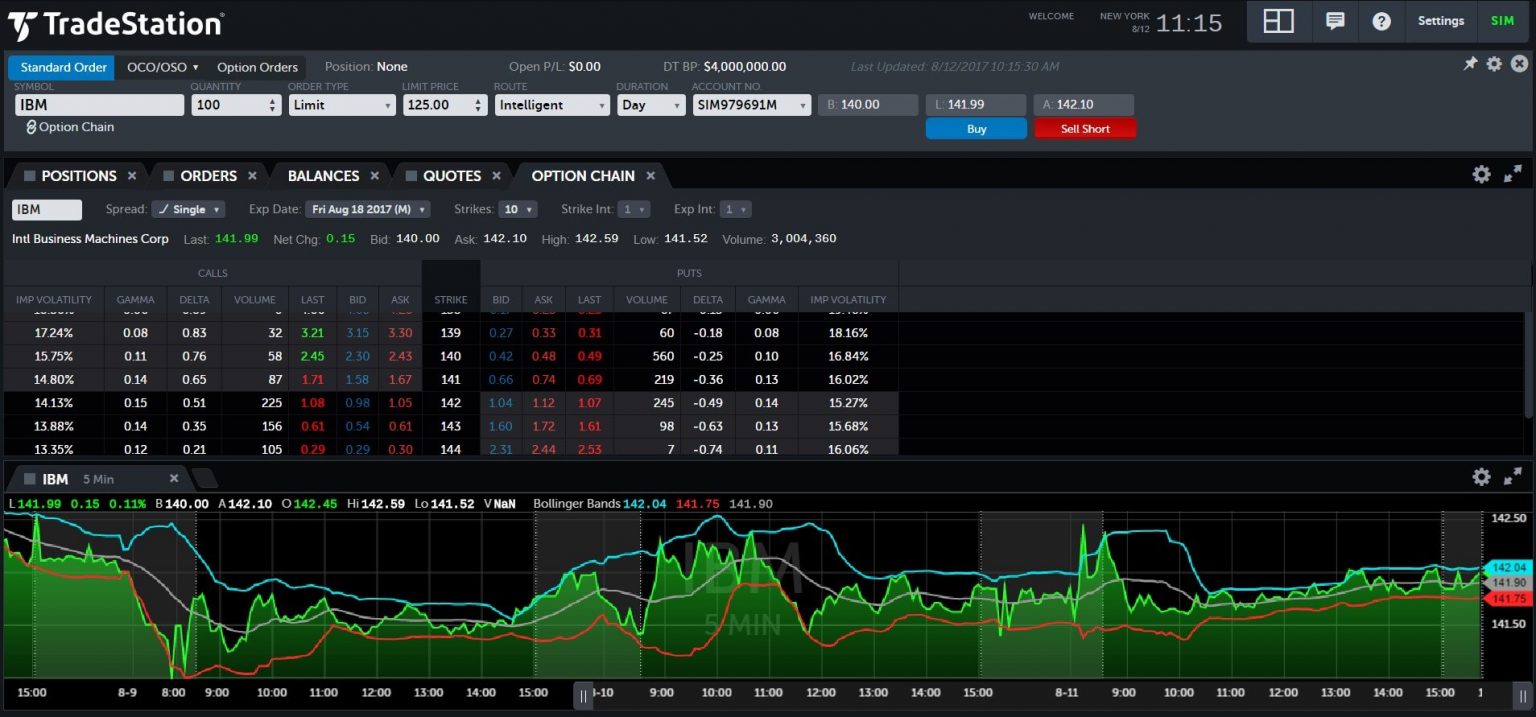Click the order bar Symbol input field

pyautogui.click(x=98, y=105)
